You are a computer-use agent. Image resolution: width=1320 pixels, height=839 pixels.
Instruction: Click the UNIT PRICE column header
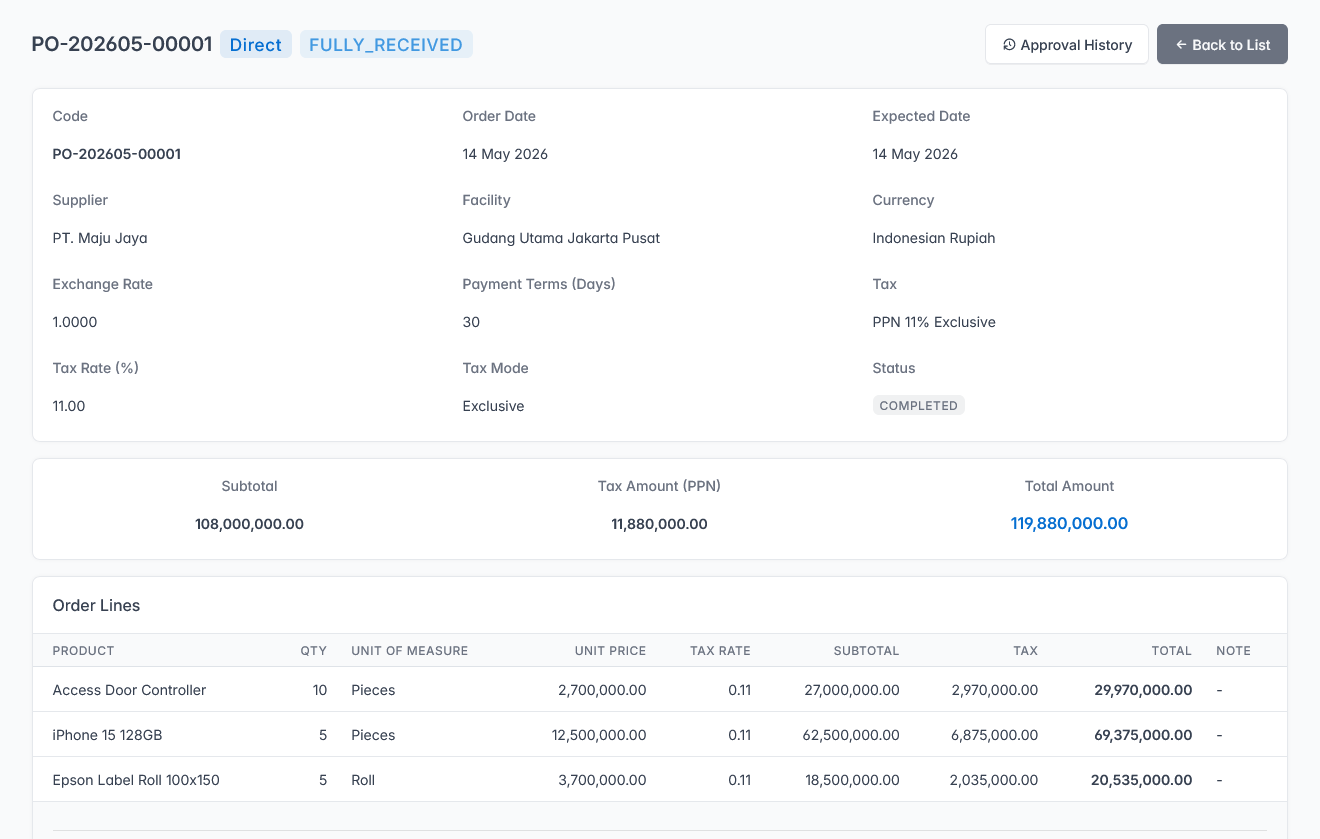[610, 650]
